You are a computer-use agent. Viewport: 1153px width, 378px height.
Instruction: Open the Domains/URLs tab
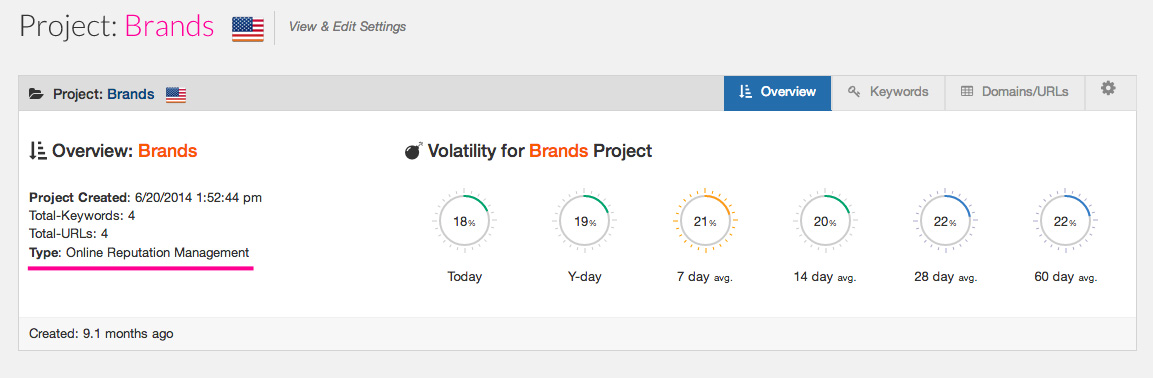point(1015,93)
